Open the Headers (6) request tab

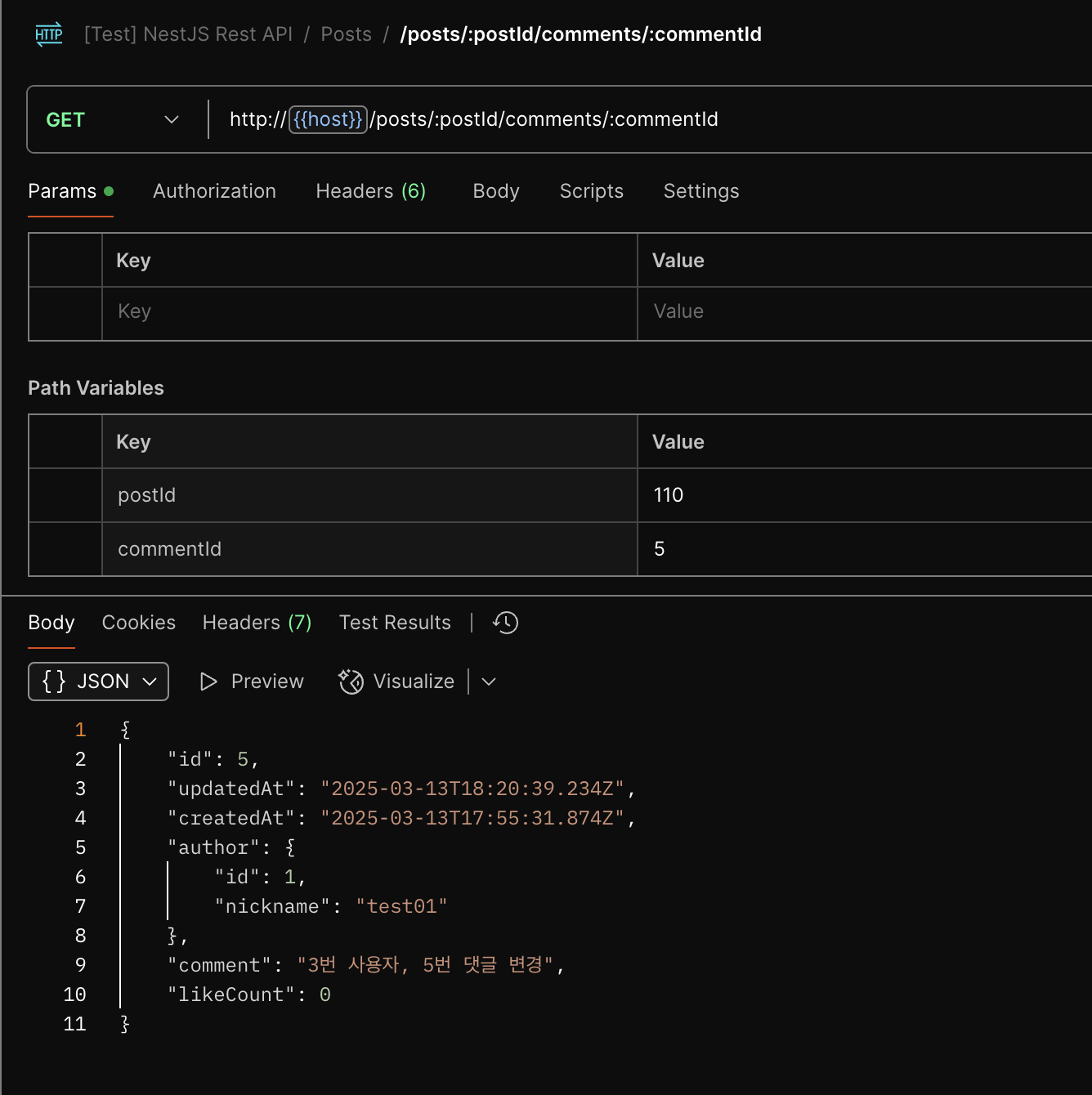point(370,191)
